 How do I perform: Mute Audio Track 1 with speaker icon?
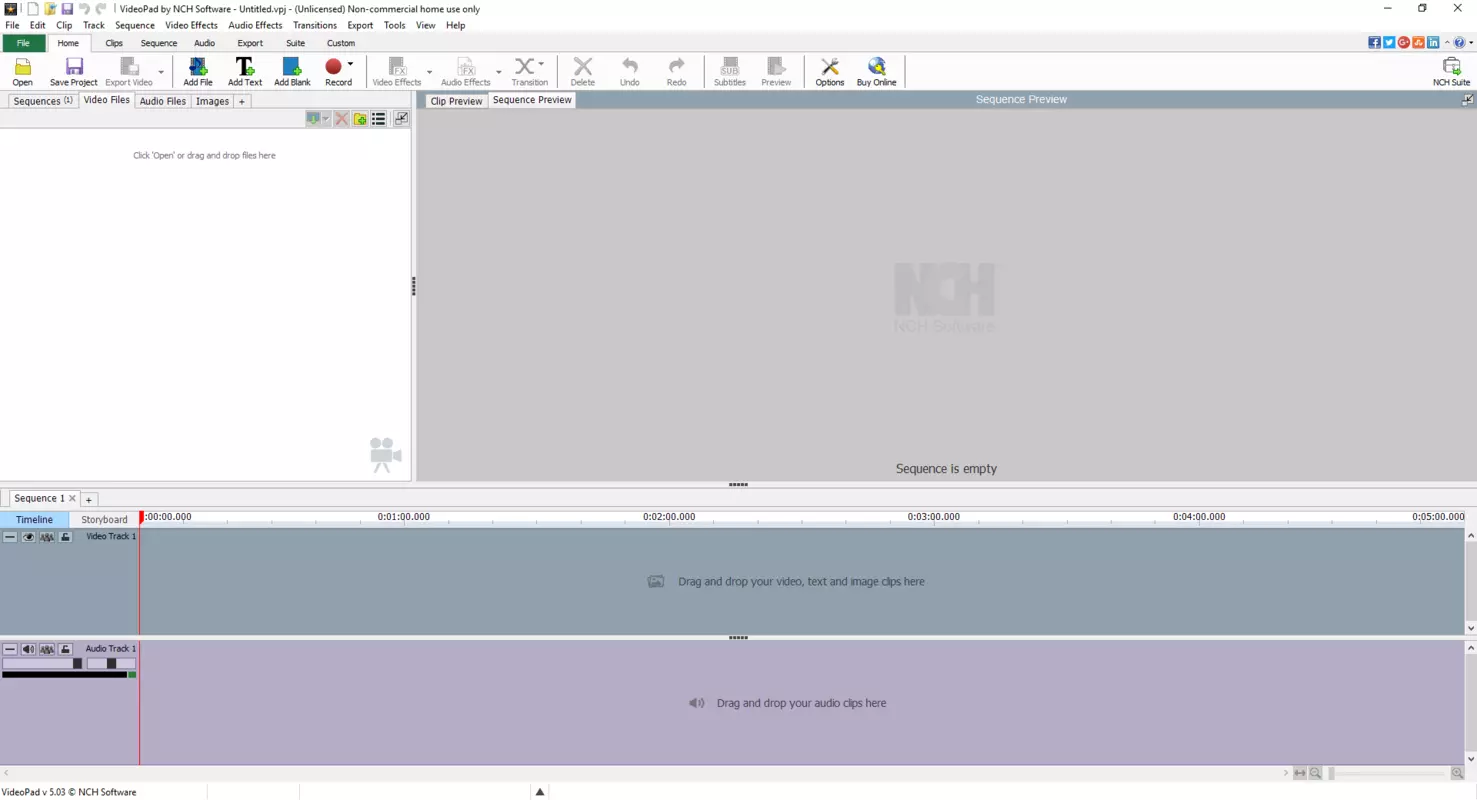coord(28,649)
